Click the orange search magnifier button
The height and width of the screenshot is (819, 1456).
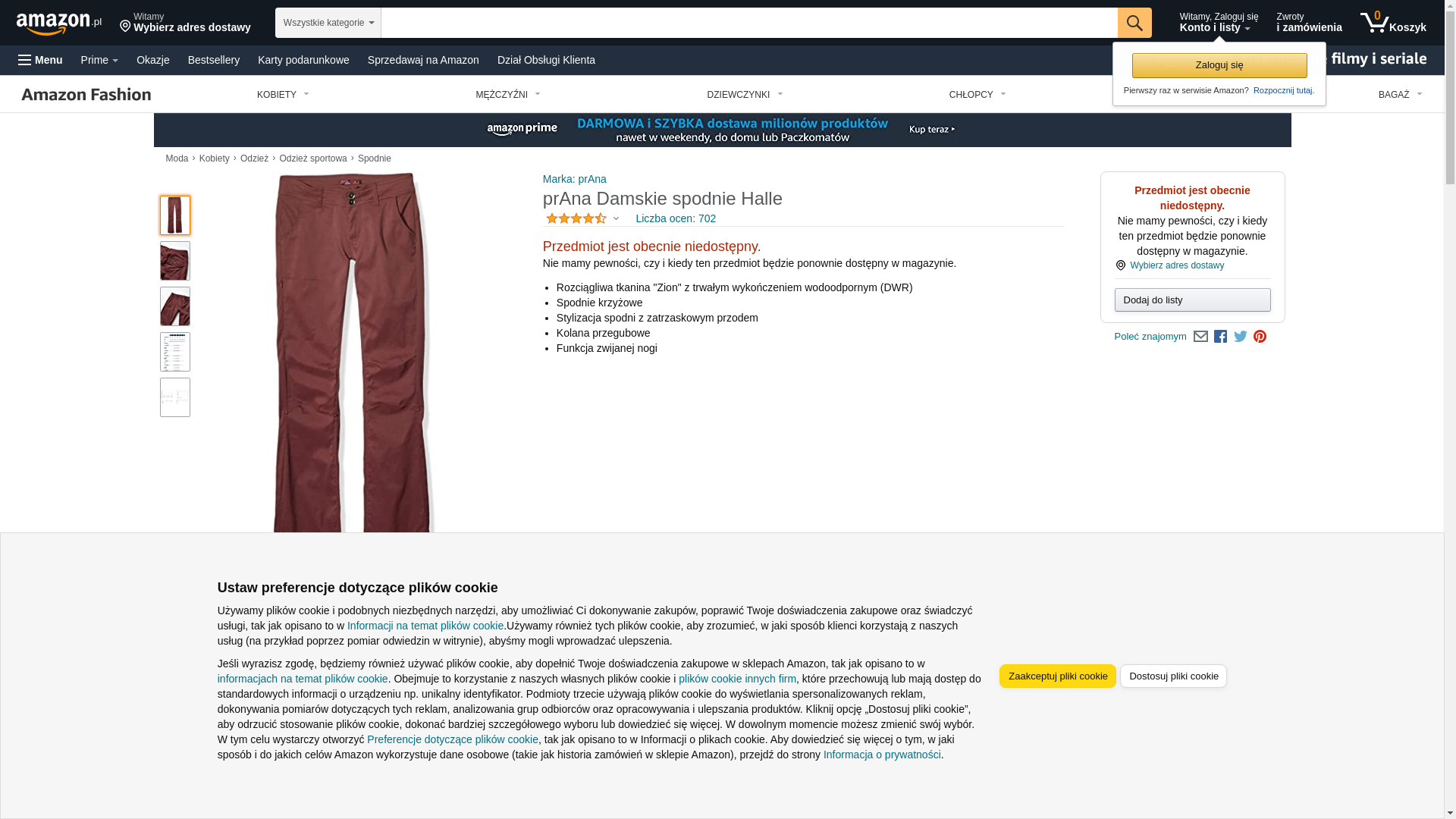coord(1134,23)
